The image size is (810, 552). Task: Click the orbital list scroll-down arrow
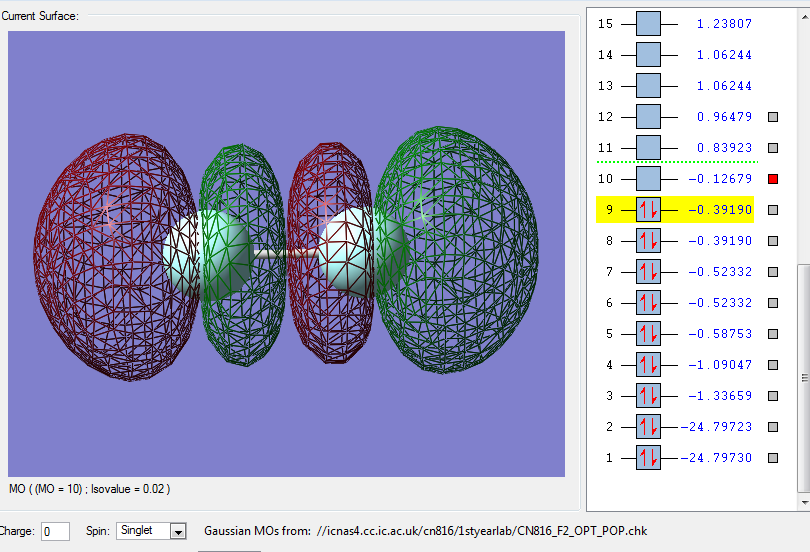click(804, 502)
